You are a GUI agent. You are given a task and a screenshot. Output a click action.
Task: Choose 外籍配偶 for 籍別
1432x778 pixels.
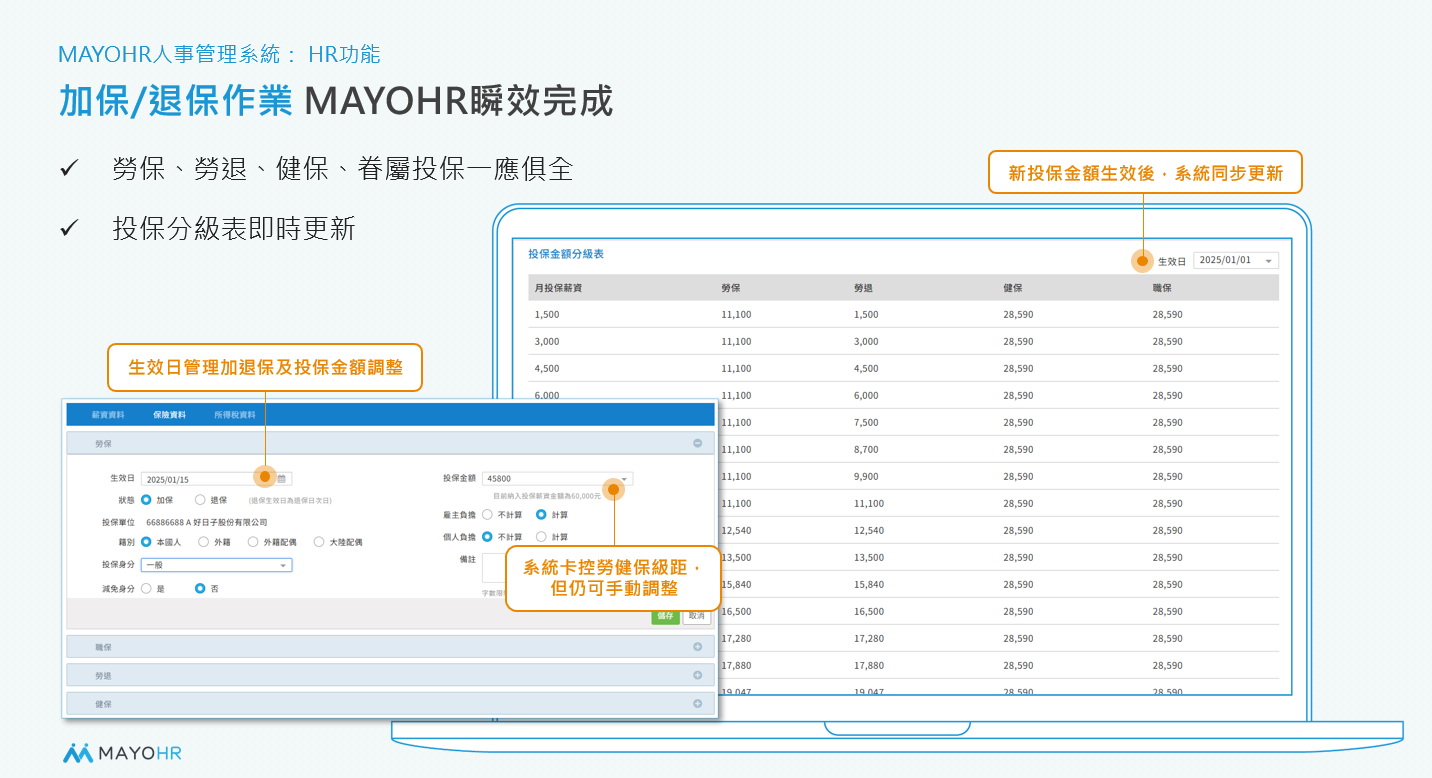pos(253,542)
